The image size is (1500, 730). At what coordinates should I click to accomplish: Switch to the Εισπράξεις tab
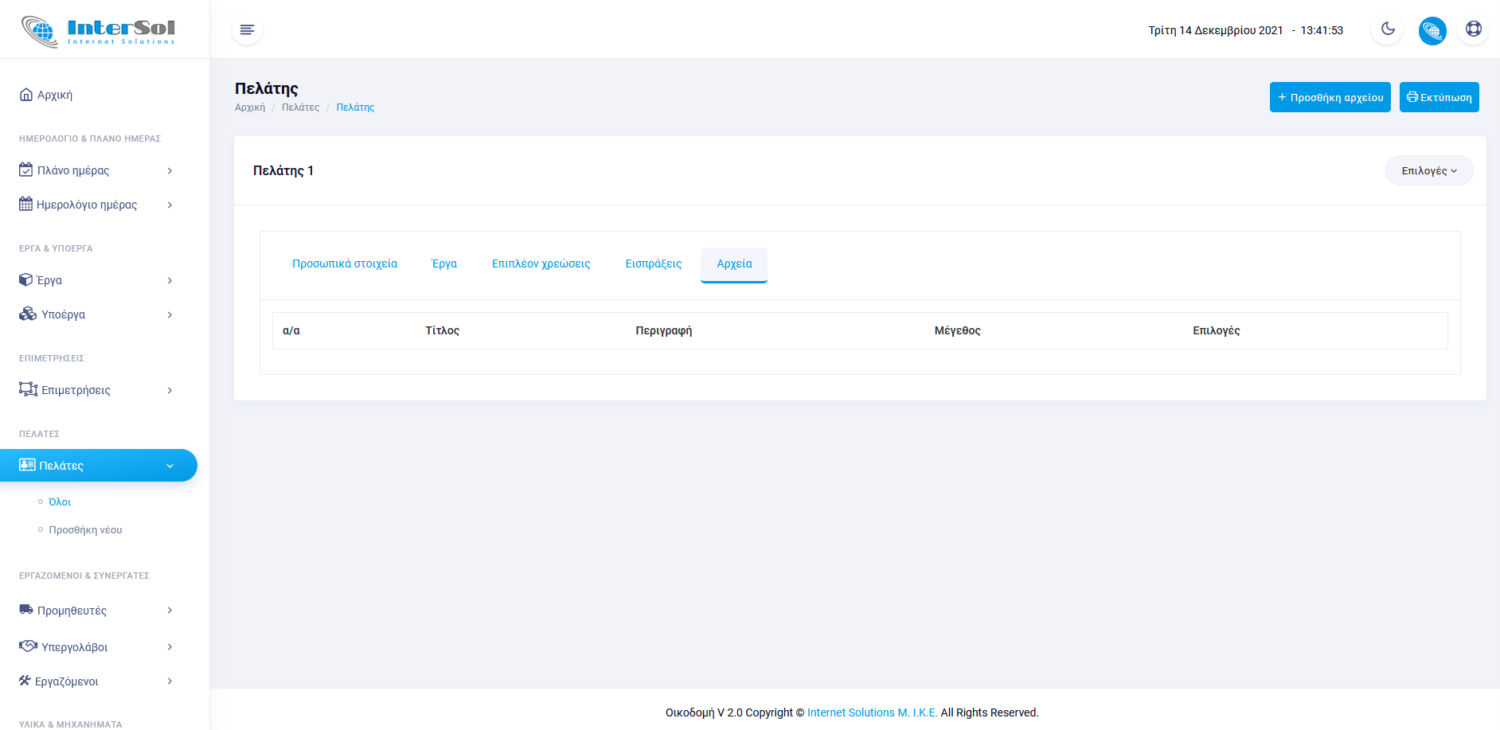(x=653, y=264)
